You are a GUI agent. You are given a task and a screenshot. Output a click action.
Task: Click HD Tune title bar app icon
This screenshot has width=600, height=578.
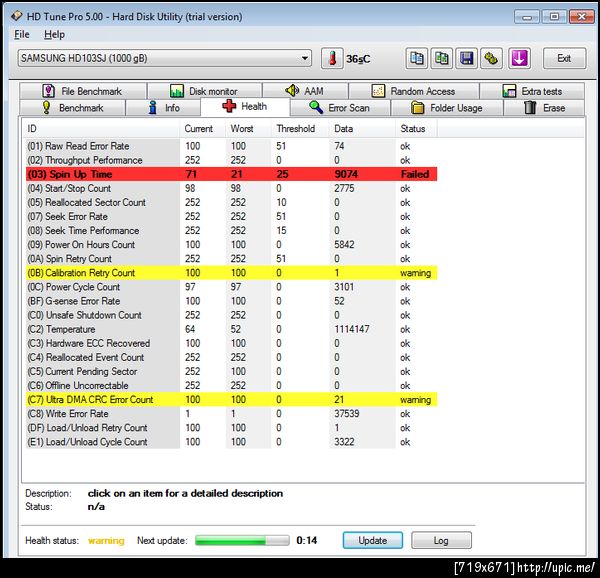(x=16, y=16)
